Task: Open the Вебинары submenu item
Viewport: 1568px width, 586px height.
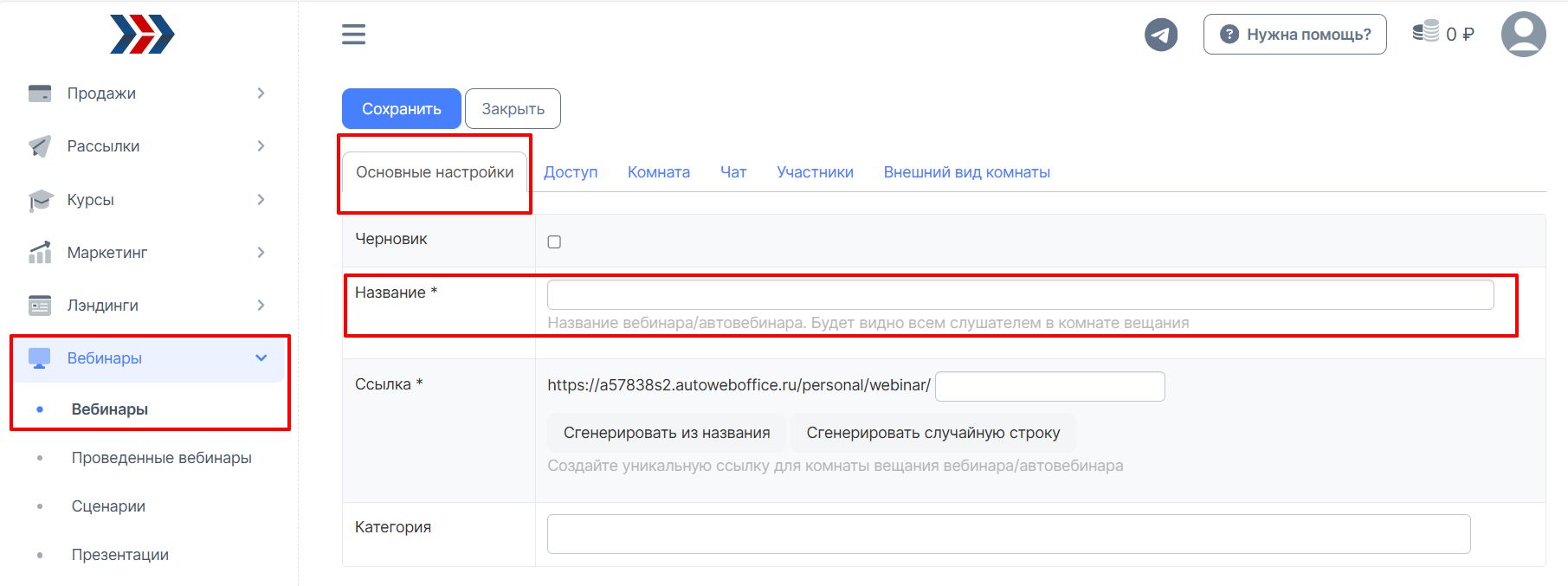Action: coord(109,409)
